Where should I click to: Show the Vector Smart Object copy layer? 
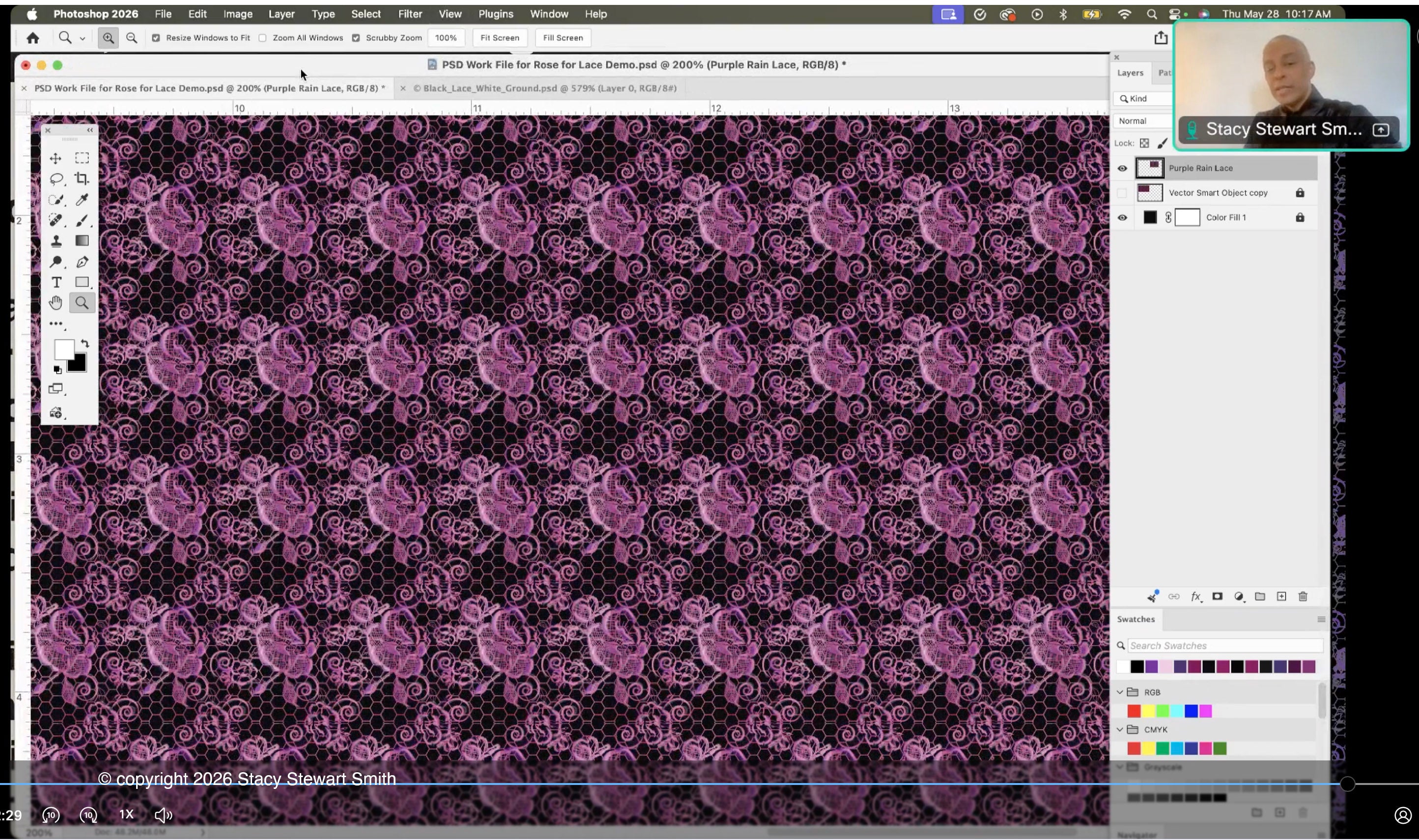1122,193
